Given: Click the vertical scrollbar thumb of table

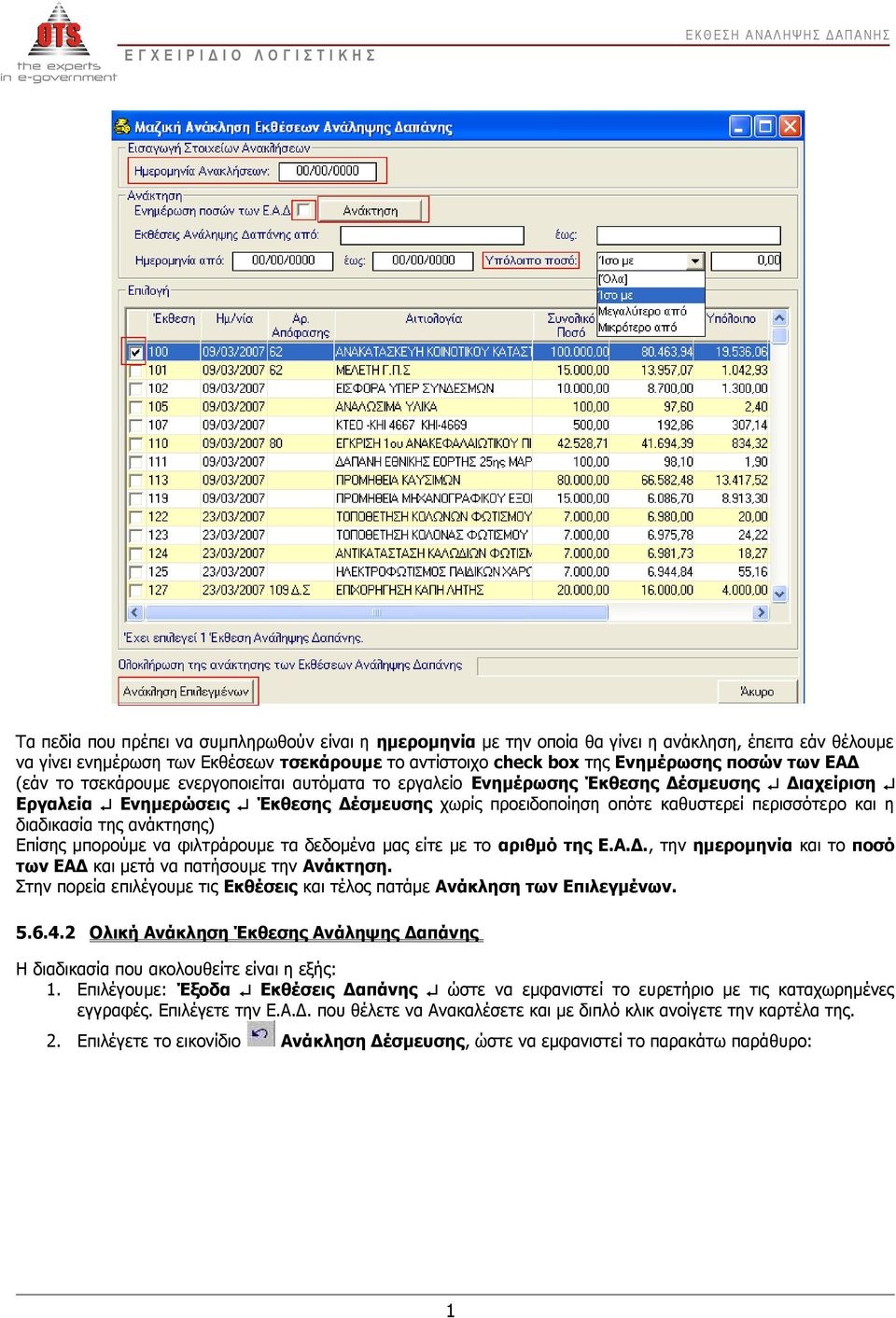Looking at the screenshot, I should pyautogui.click(x=780, y=336).
